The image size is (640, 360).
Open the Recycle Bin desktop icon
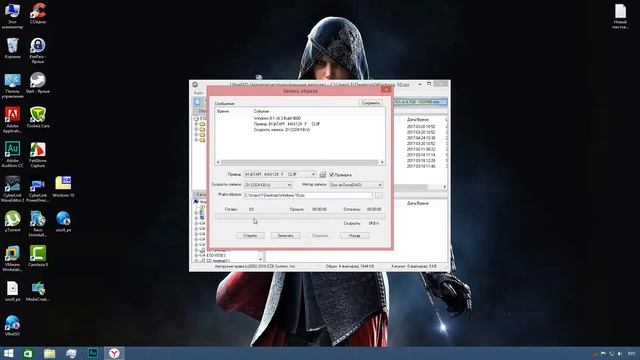[x=12, y=49]
